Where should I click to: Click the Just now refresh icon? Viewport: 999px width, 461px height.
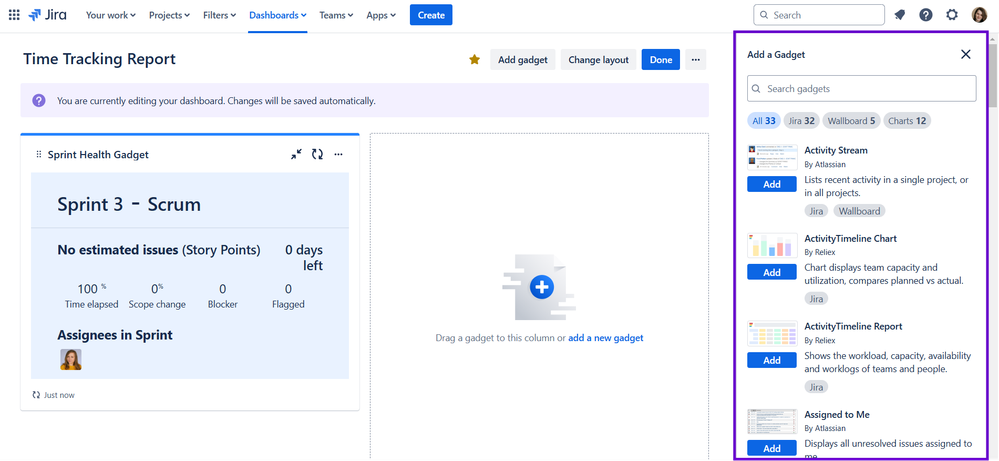click(x=36, y=395)
